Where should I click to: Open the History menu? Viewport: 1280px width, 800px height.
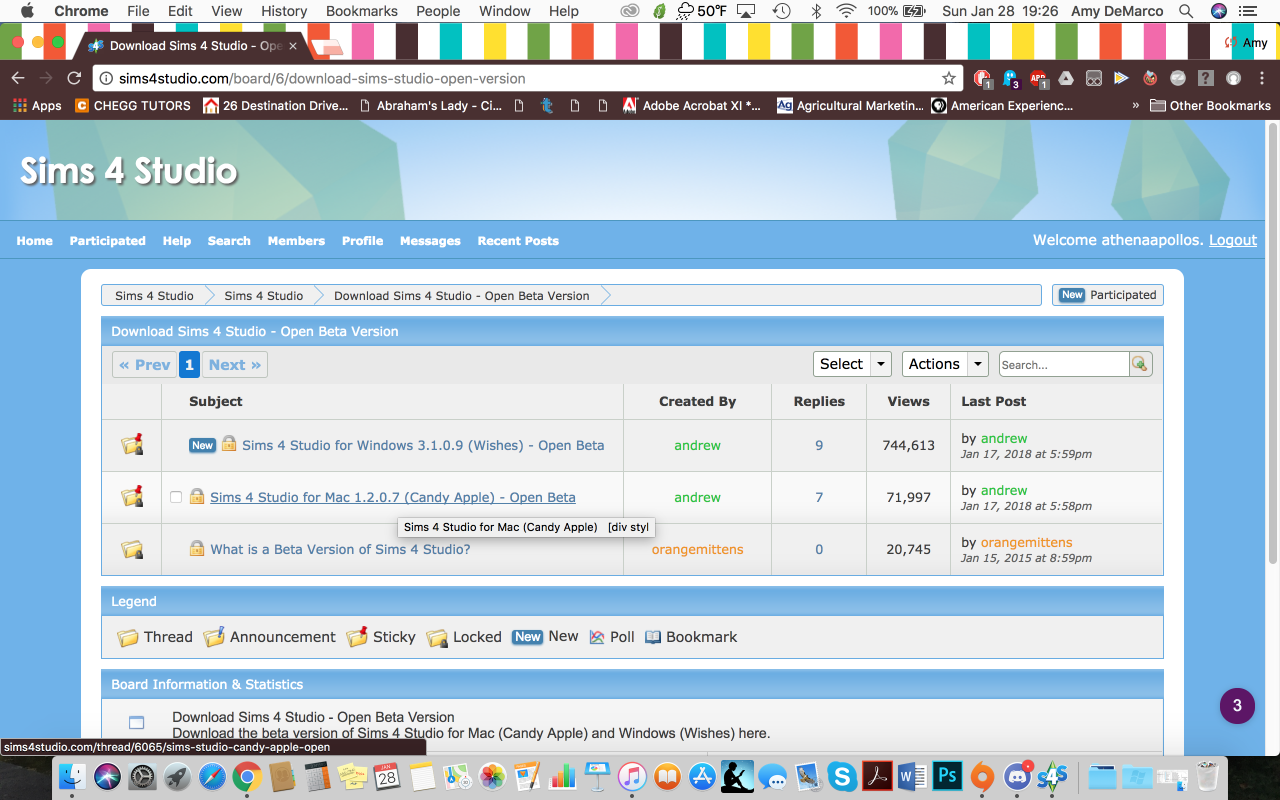[284, 11]
